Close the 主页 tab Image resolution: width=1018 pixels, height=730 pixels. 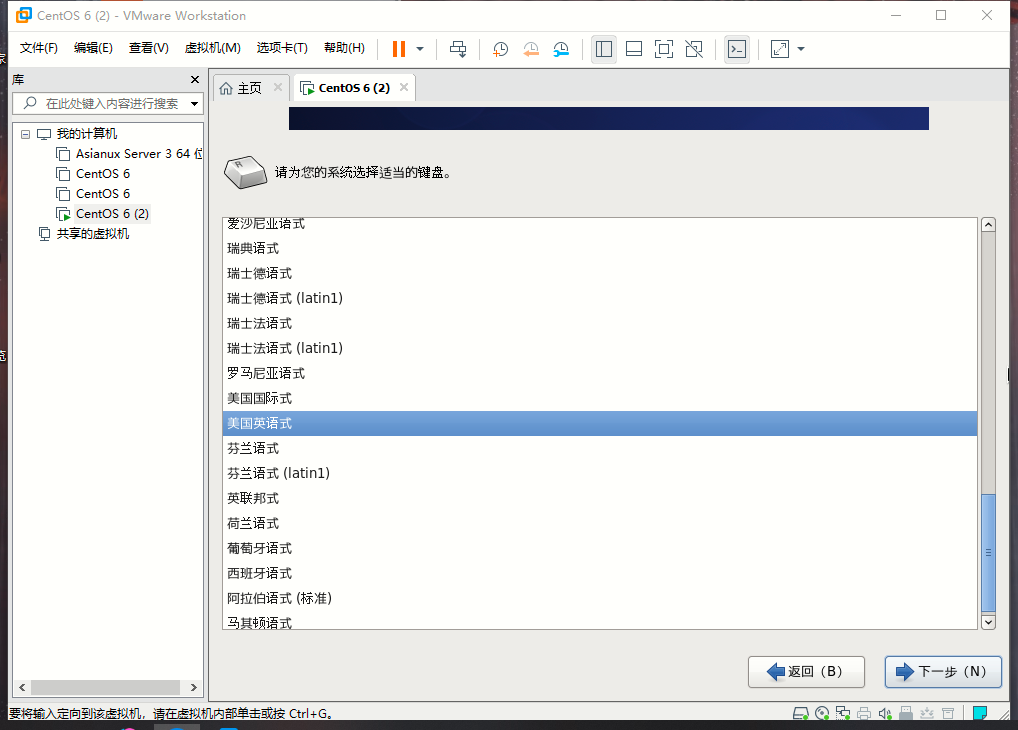tap(278, 87)
